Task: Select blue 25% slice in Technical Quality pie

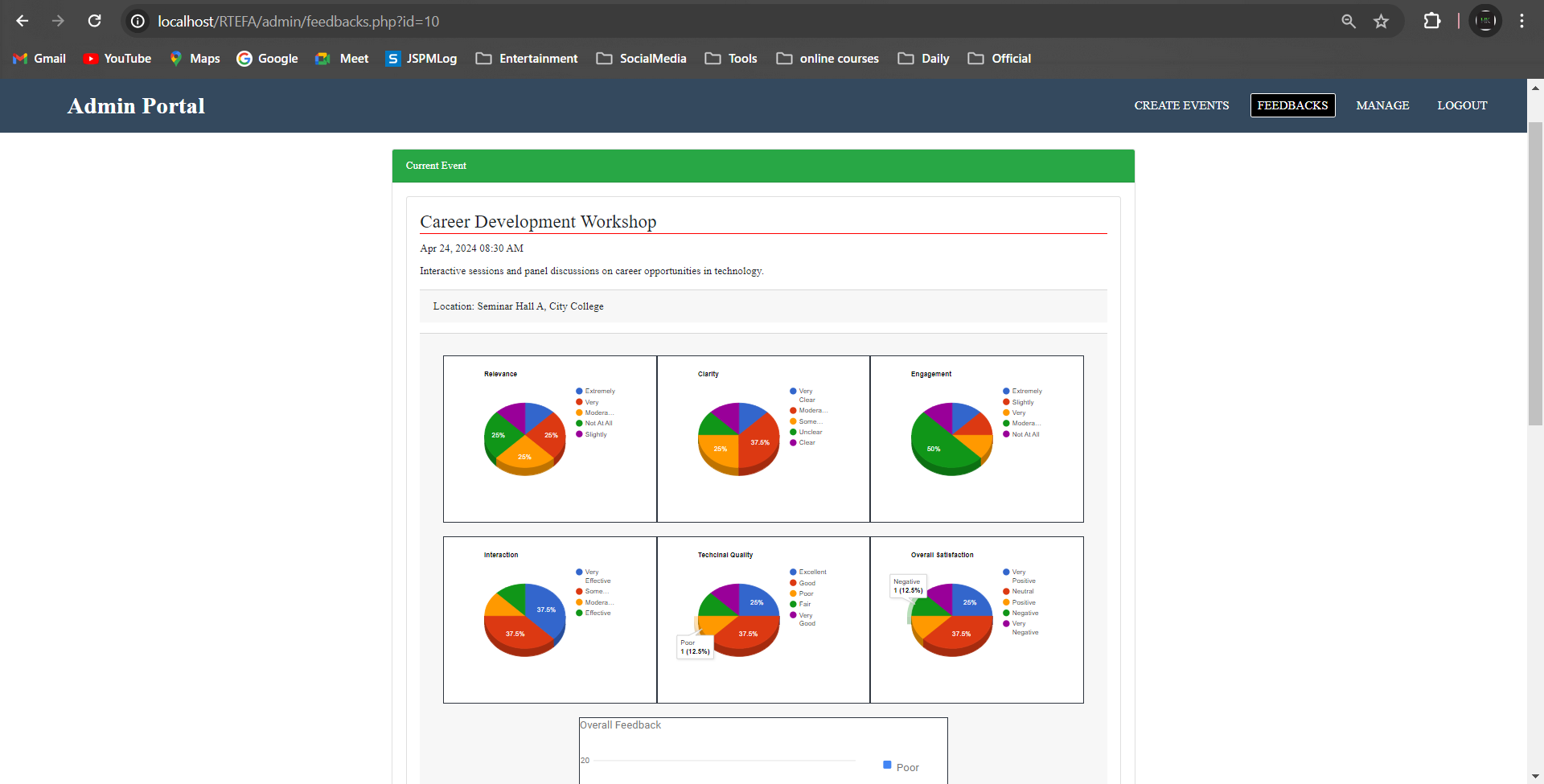Action: [757, 601]
